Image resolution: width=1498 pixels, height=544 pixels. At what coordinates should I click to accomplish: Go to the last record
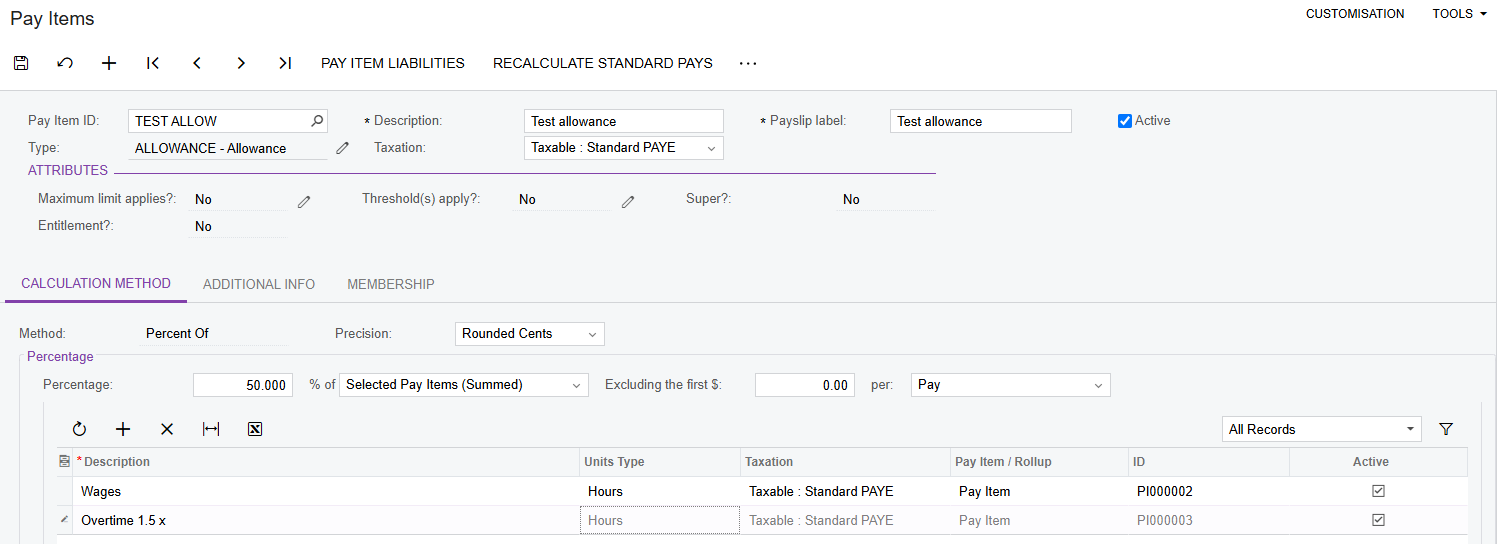pos(285,63)
